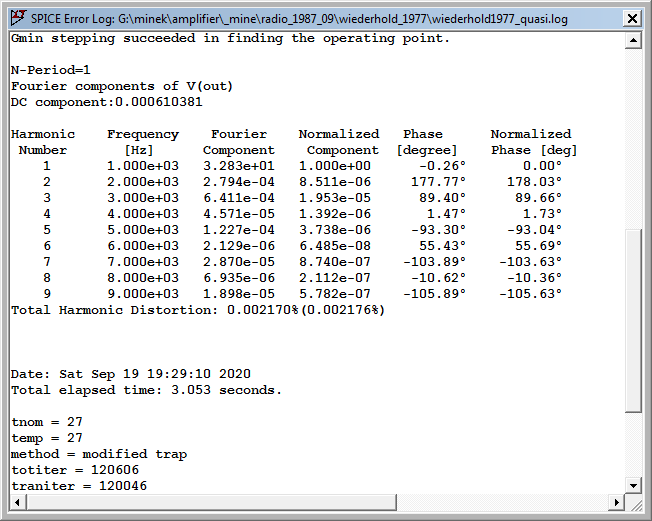The image size is (652, 521).
Task: Click the 'tnom = 27' line
Action: [47, 422]
